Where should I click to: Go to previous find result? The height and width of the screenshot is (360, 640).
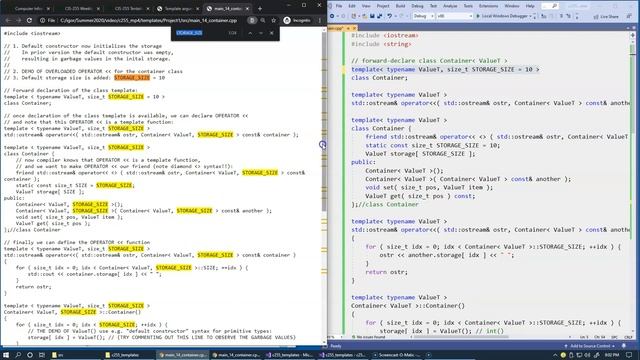click(x=250, y=33)
